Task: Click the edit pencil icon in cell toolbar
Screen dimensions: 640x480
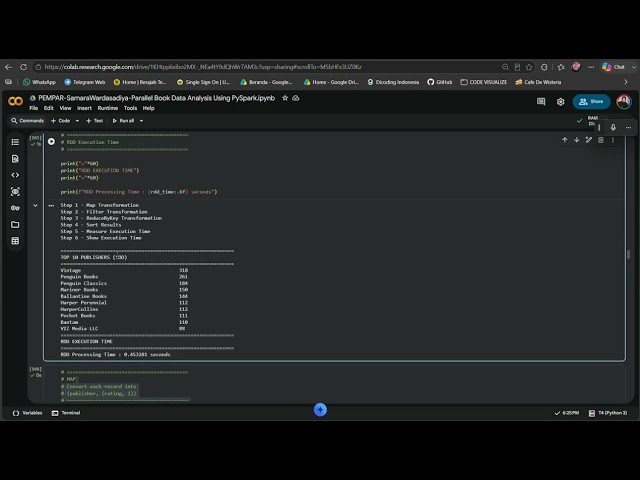Action: click(589, 140)
